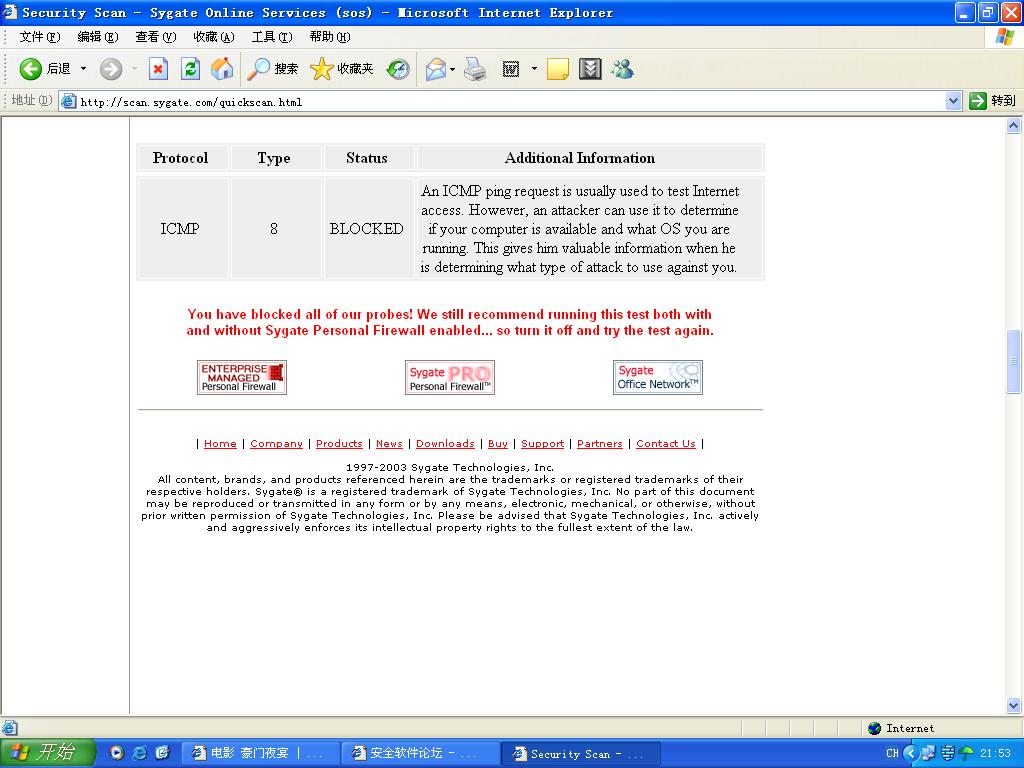Switch to 安全软件论坛 taskbar window

coord(420,754)
